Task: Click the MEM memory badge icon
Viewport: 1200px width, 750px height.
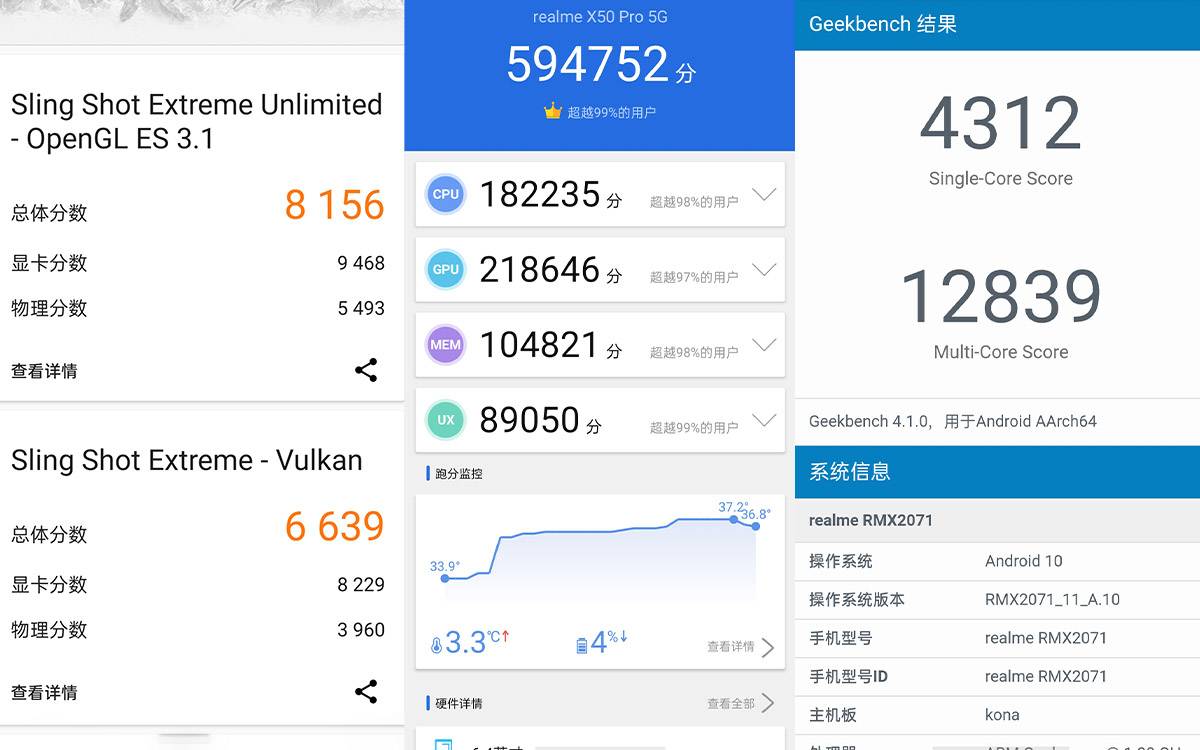Action: pos(446,344)
